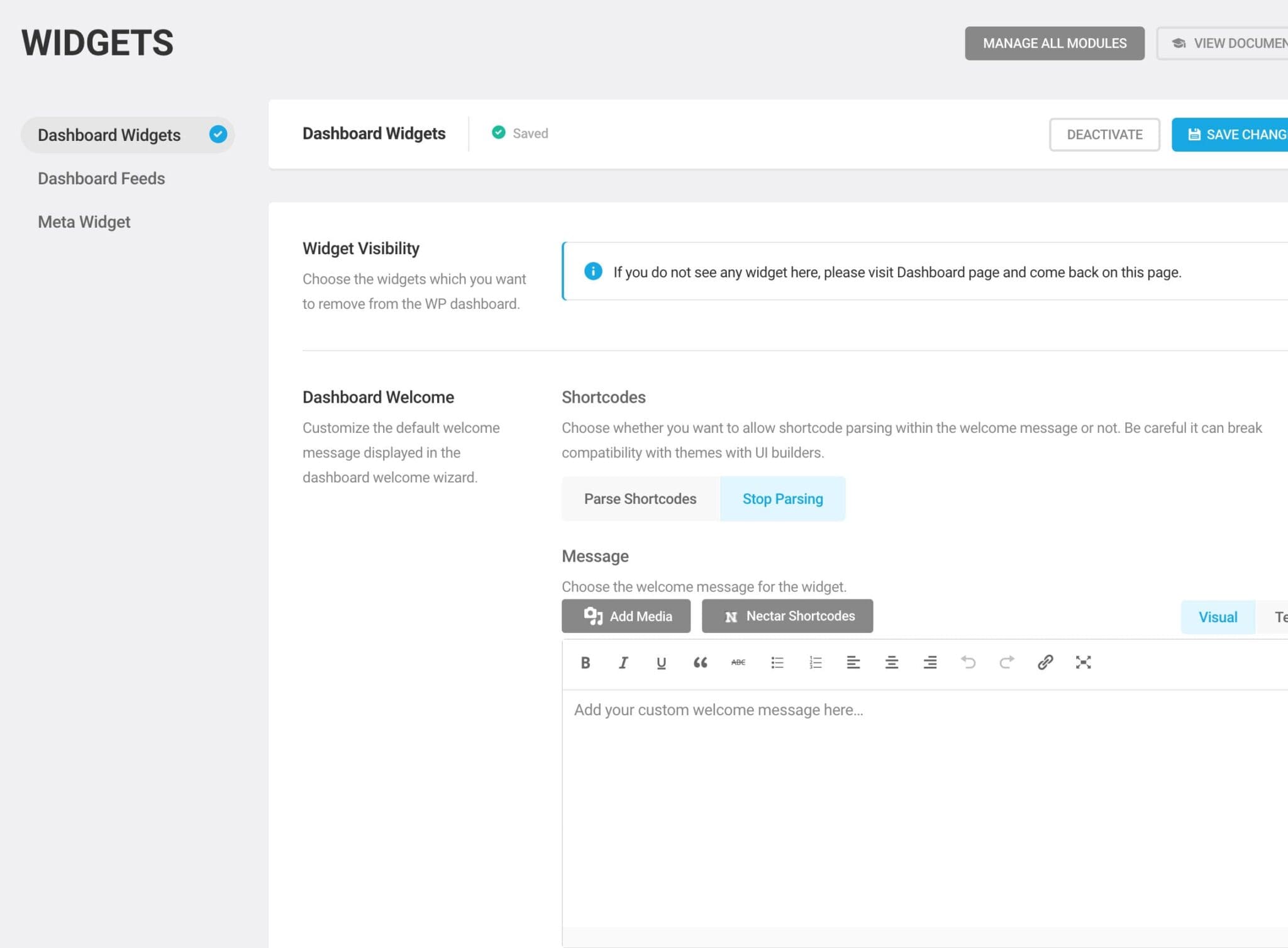Undo the last editor change
Image resolution: width=1288 pixels, height=948 pixels.
point(968,662)
